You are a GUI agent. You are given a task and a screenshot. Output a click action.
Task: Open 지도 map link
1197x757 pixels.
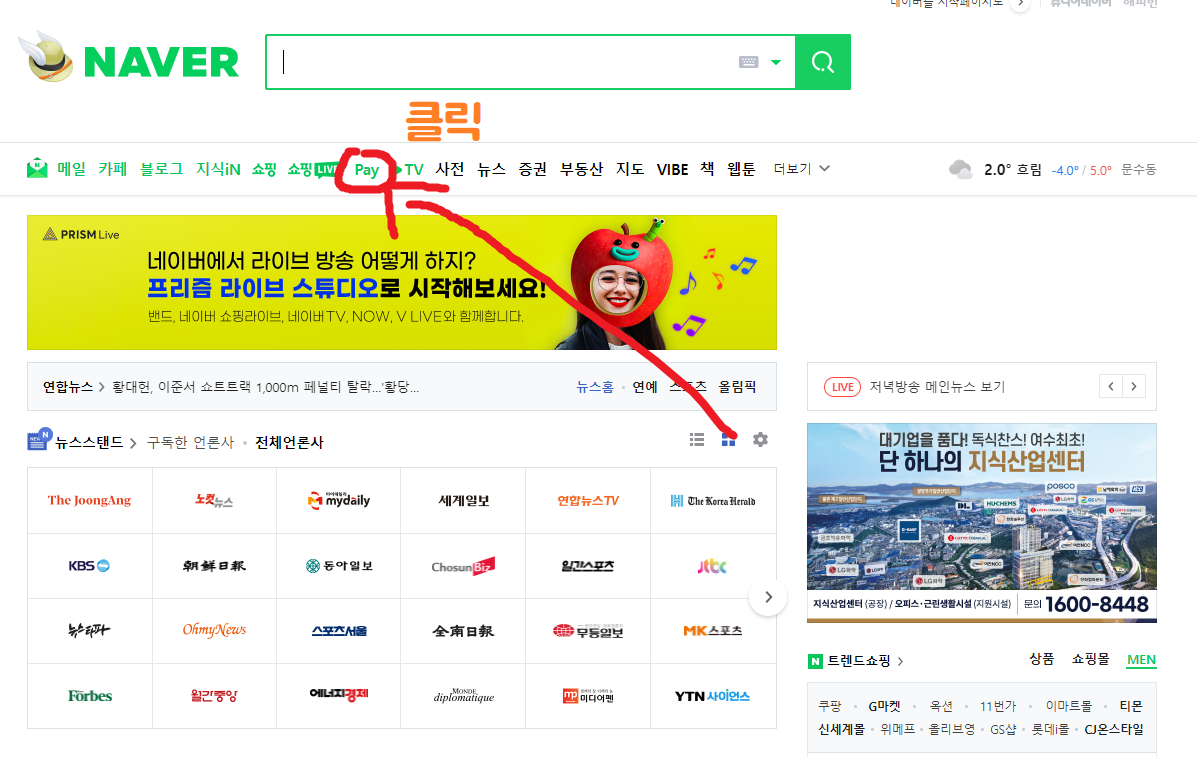[631, 169]
